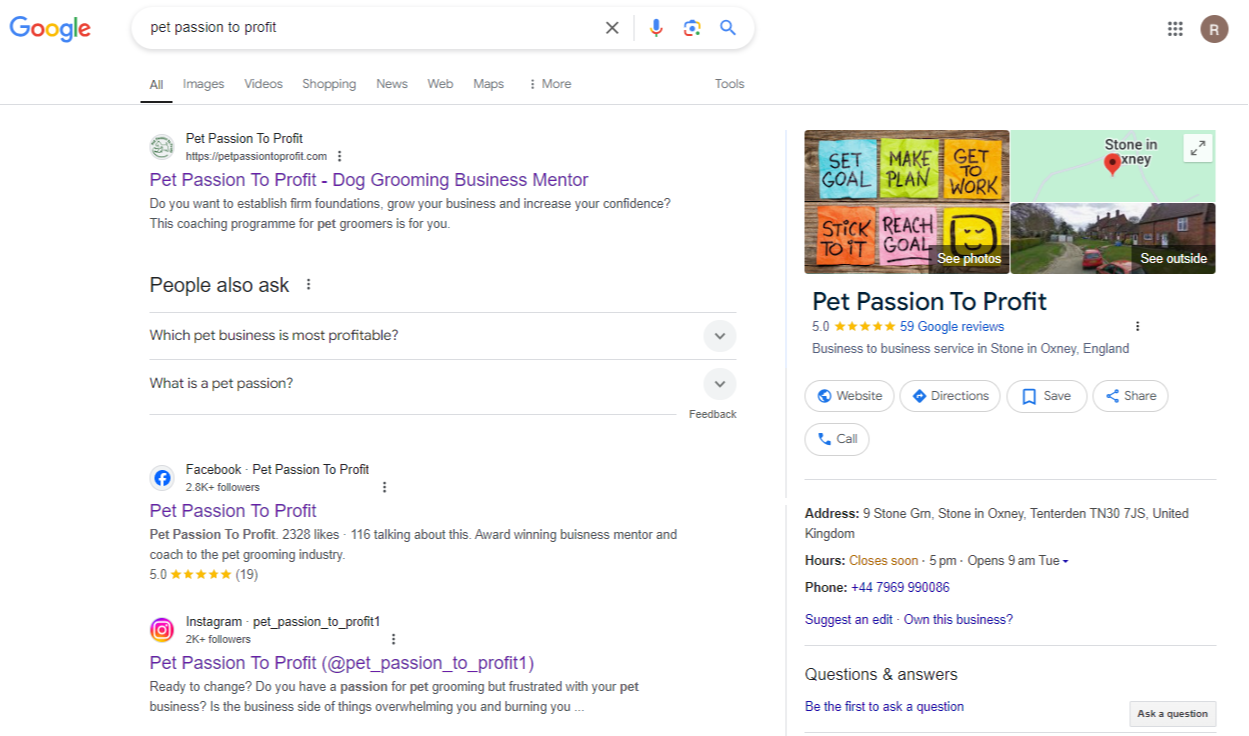1249x736 pixels.
Task: Click the 'Pet Passion To Profit' business panel heading
Action: click(x=929, y=302)
